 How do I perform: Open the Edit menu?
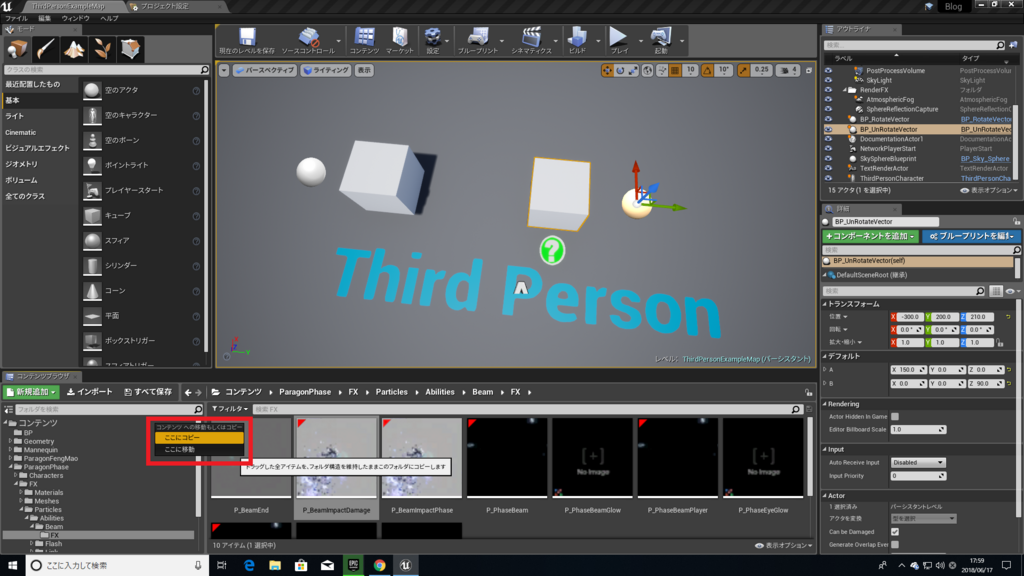(44, 18)
